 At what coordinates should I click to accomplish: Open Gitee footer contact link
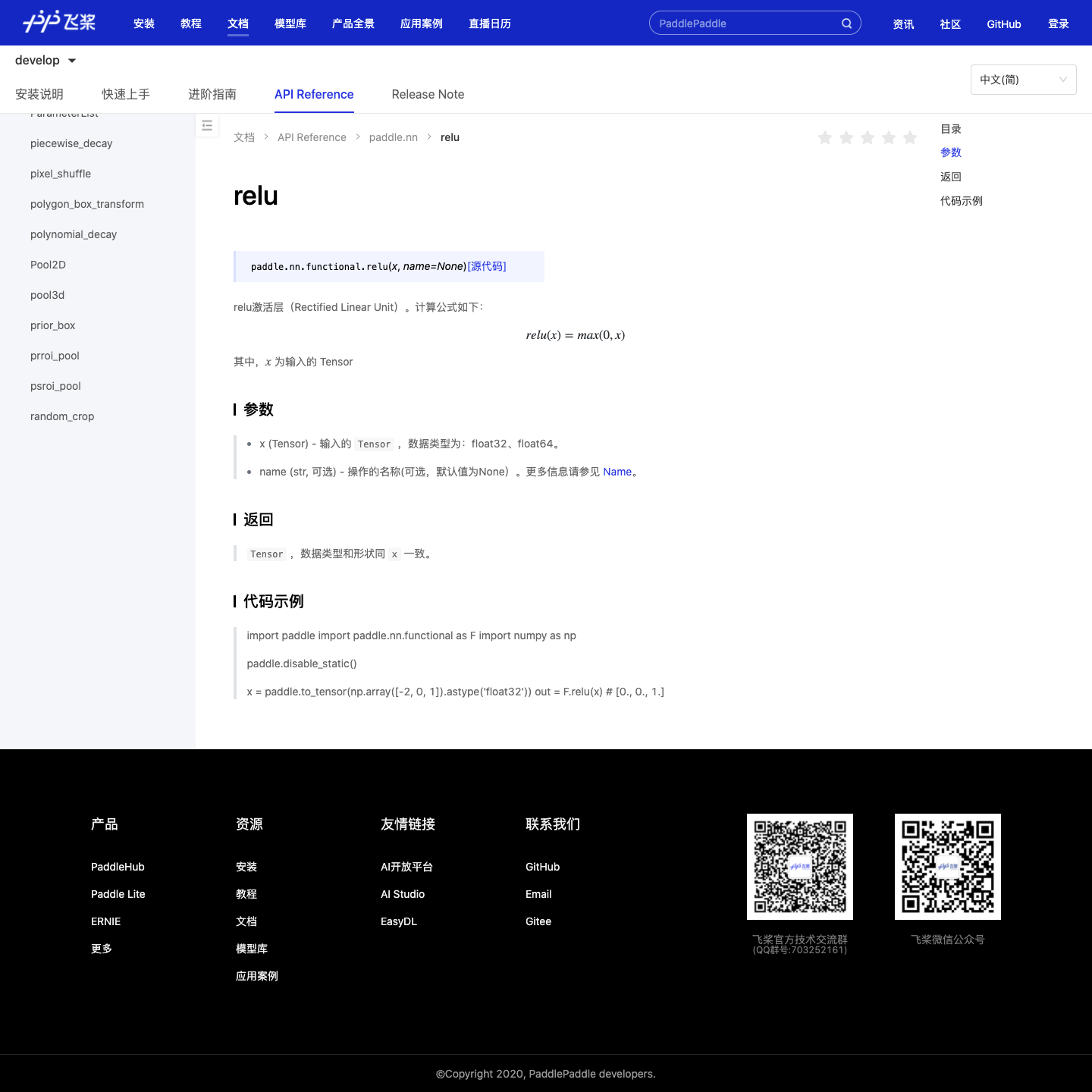coord(538,921)
